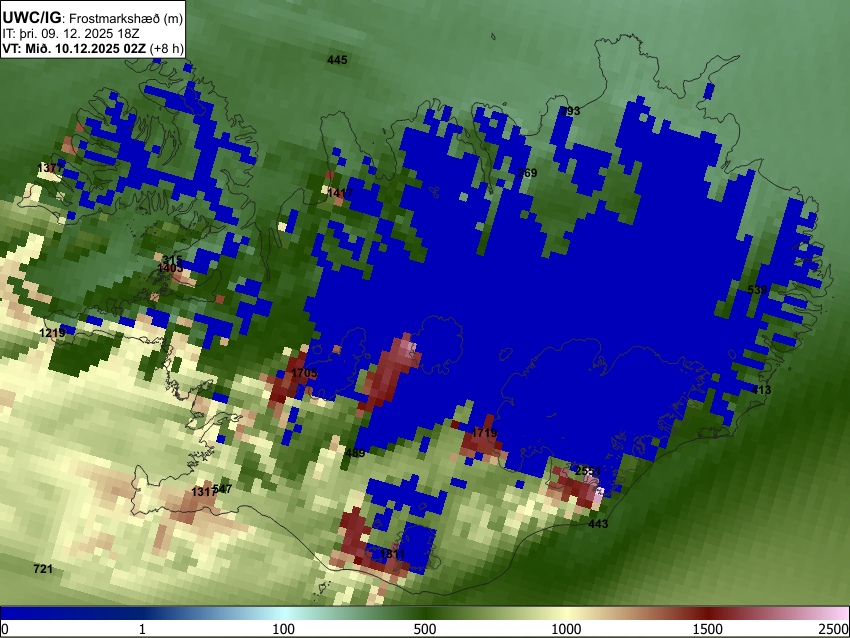Click the 100 tick label on legend

coord(284,629)
